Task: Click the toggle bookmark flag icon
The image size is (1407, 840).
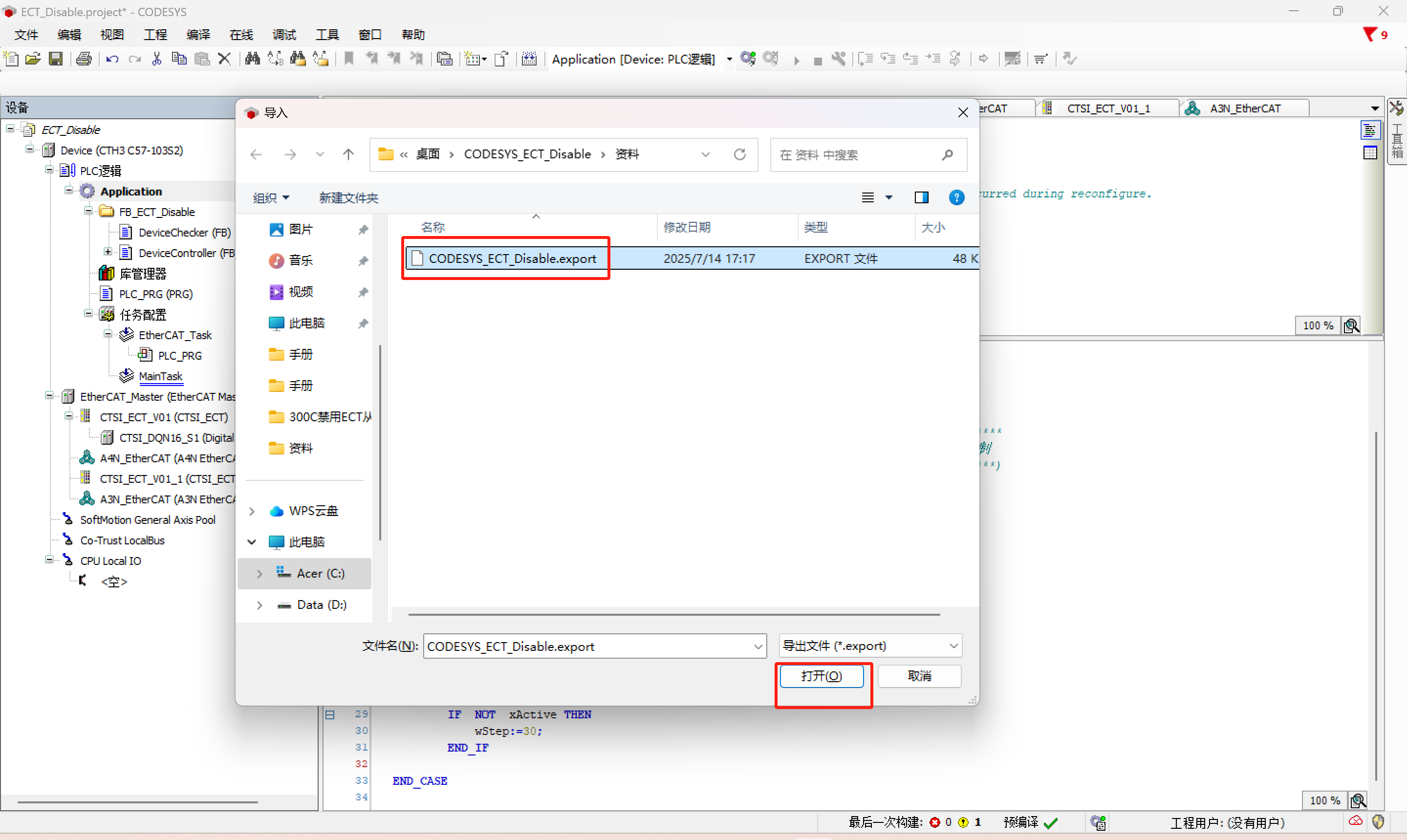Action: [349, 58]
